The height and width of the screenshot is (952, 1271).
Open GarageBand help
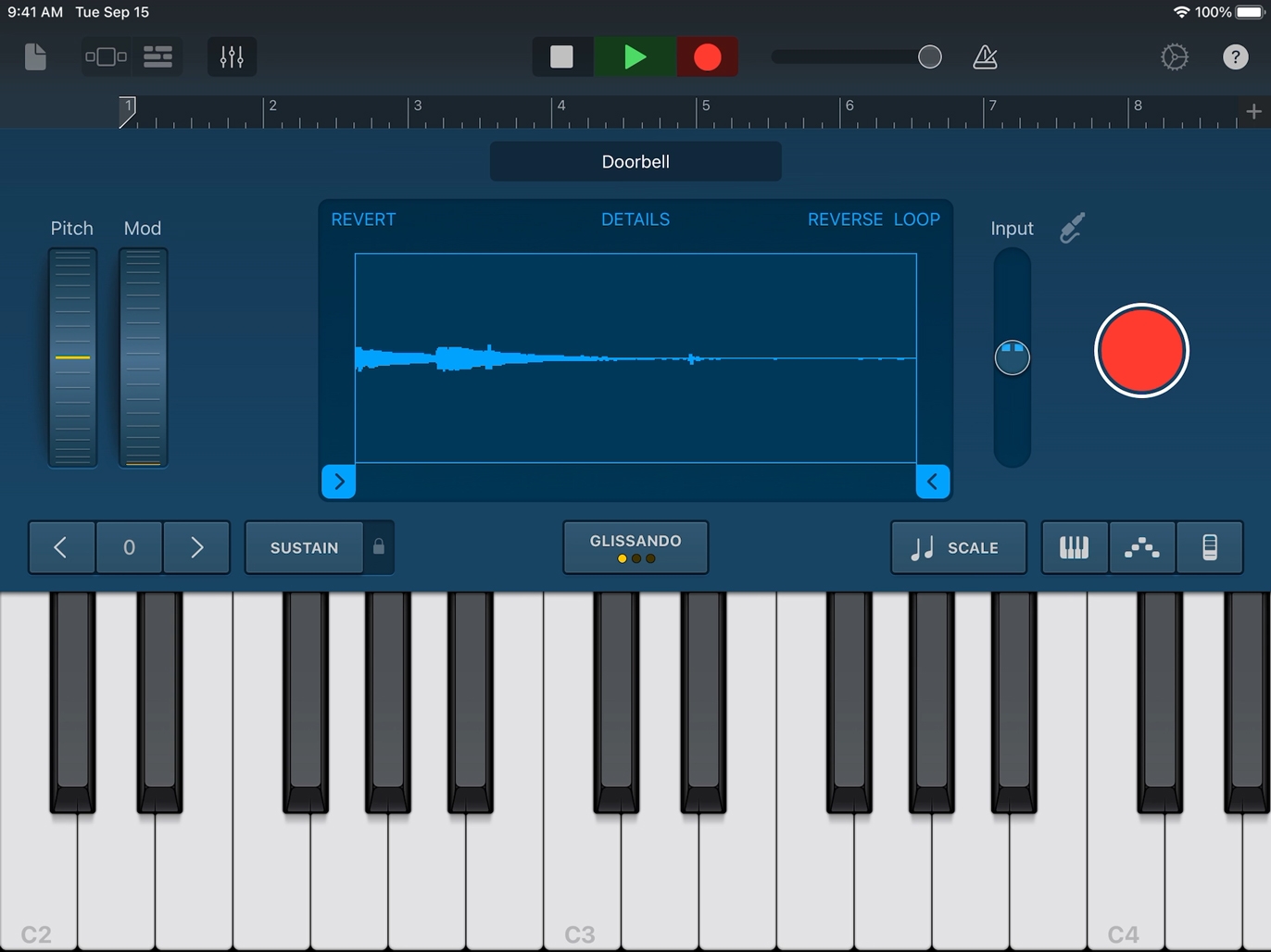(x=1235, y=56)
